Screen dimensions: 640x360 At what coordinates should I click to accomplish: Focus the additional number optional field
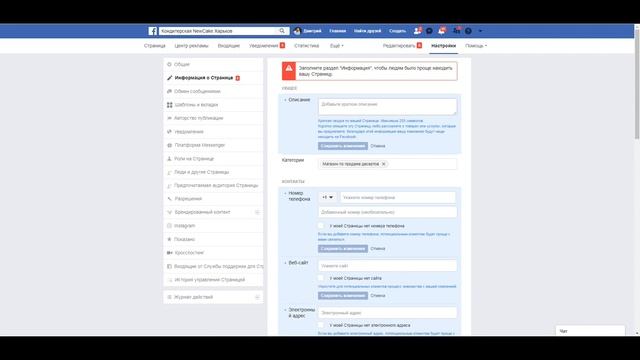pyautogui.click(x=387, y=212)
